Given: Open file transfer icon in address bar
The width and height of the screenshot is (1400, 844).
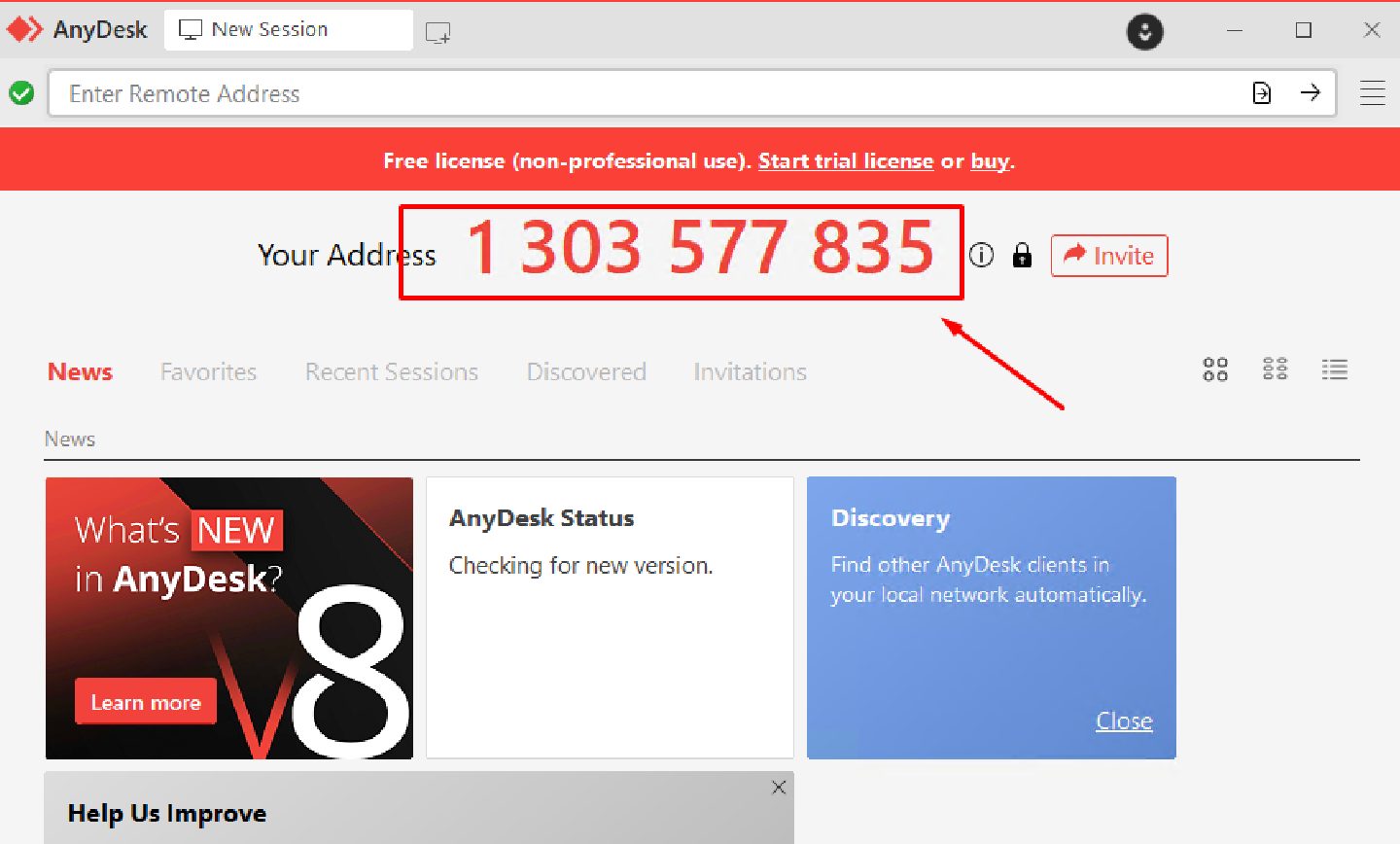Looking at the screenshot, I should pyautogui.click(x=1262, y=92).
